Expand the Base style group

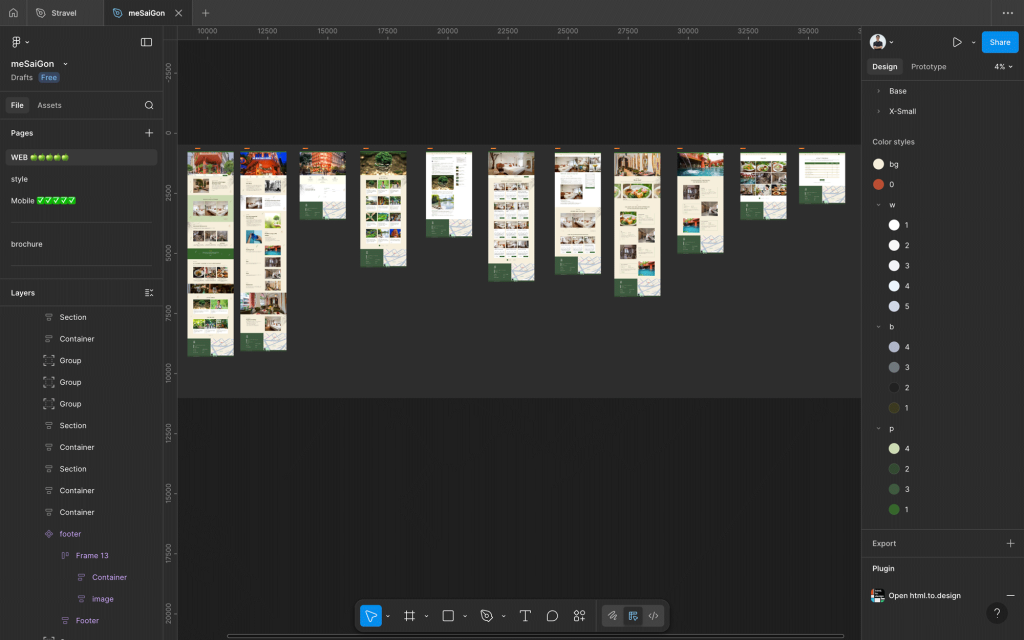(878, 91)
